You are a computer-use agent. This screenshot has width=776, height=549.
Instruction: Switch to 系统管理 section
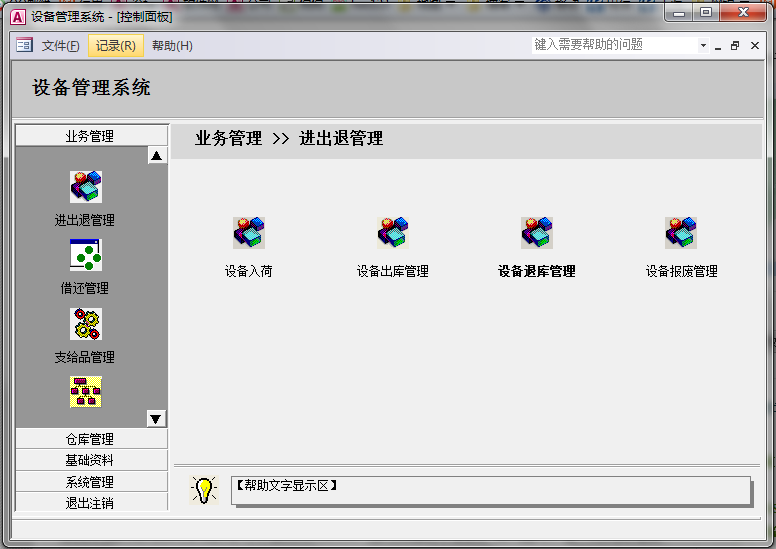(92, 482)
